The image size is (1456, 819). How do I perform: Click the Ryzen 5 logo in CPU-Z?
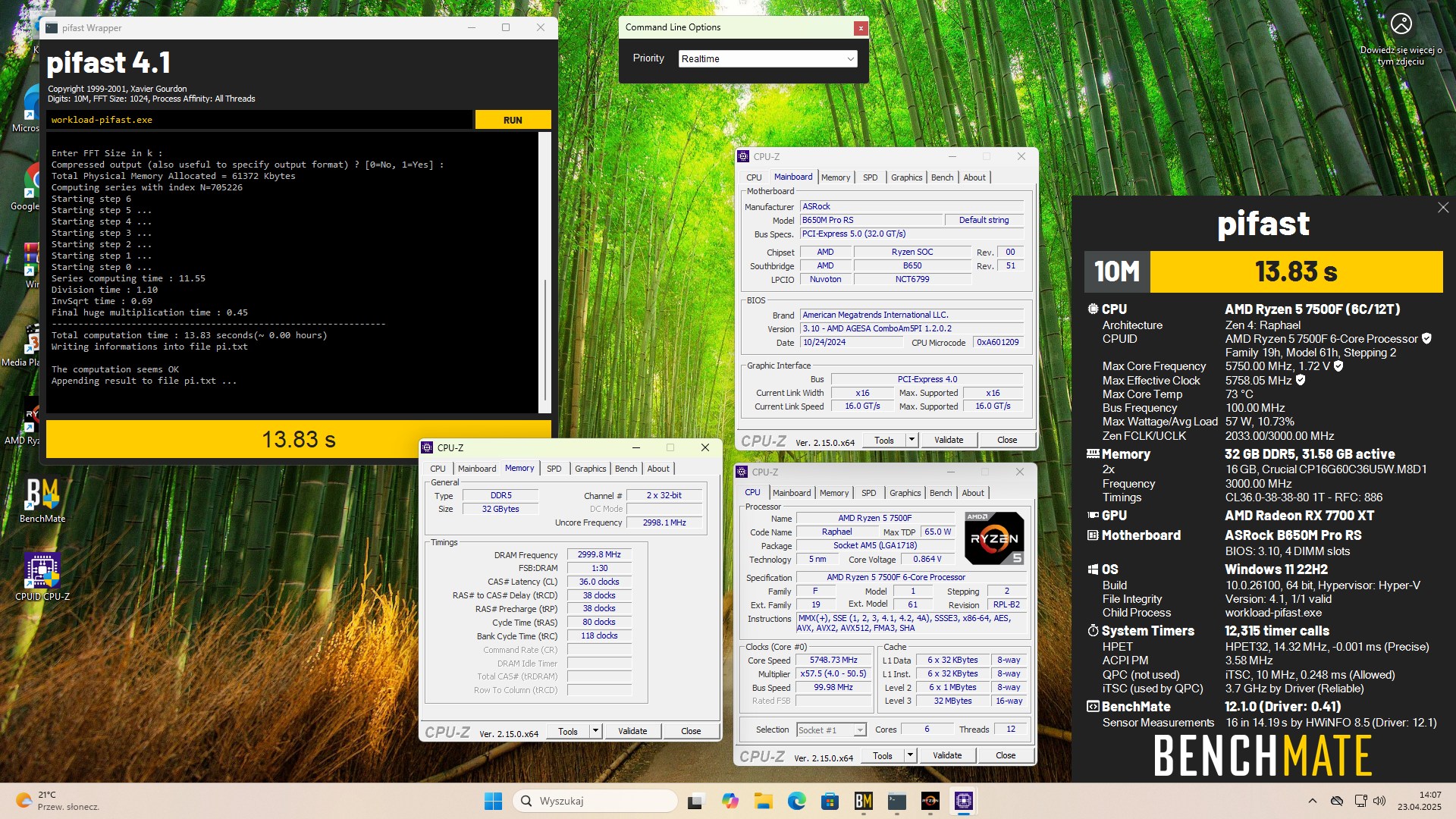click(994, 538)
